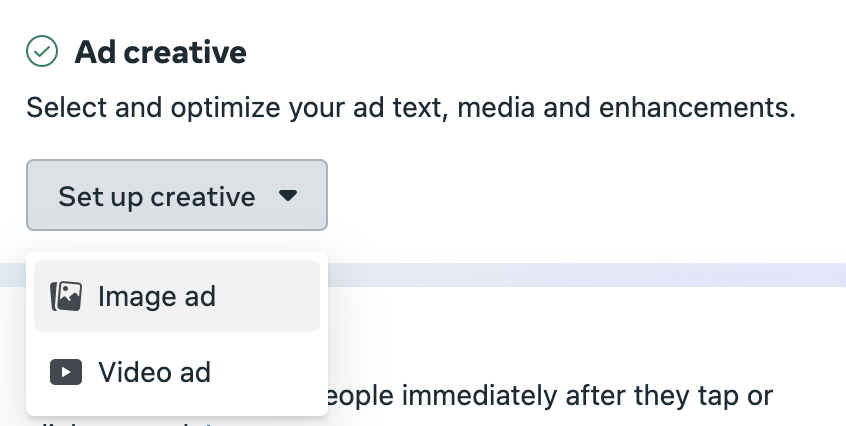Click the green checkmark next to Ad creative
The width and height of the screenshot is (846, 426).
click(42, 51)
